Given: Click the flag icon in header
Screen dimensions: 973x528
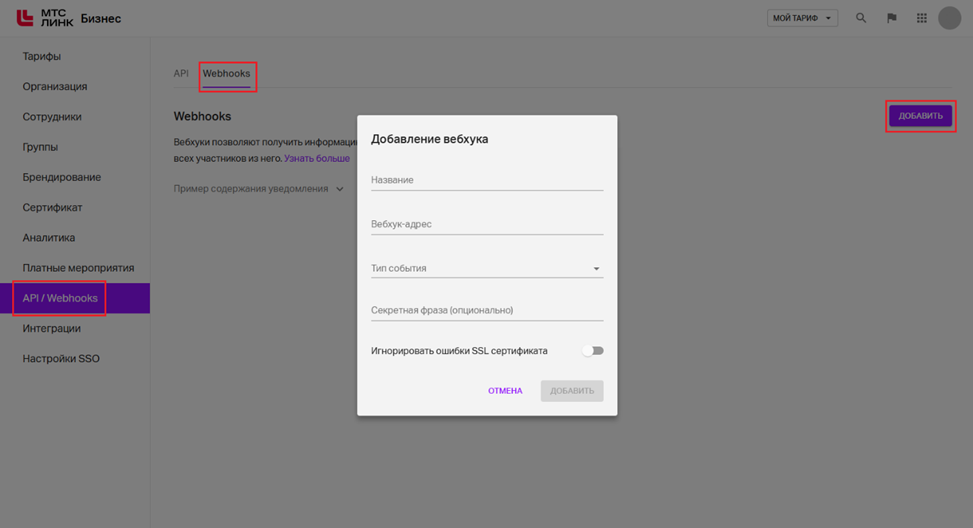Looking at the screenshot, I should (x=891, y=18).
